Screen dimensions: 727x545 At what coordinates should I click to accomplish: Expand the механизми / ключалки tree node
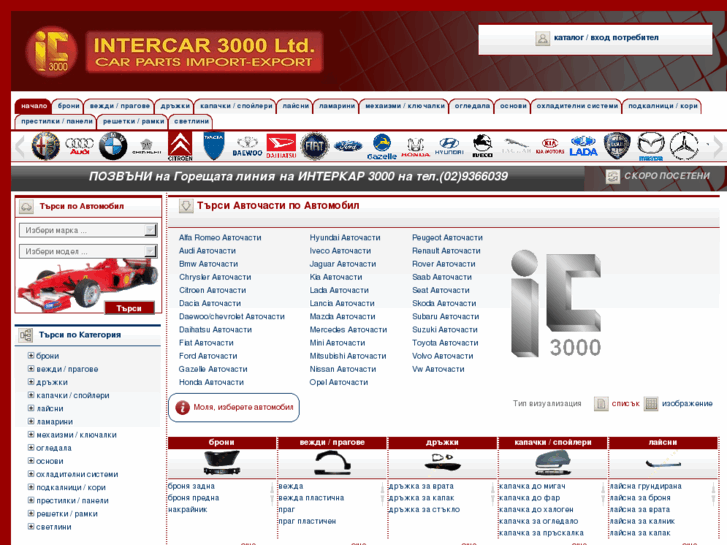31,435
